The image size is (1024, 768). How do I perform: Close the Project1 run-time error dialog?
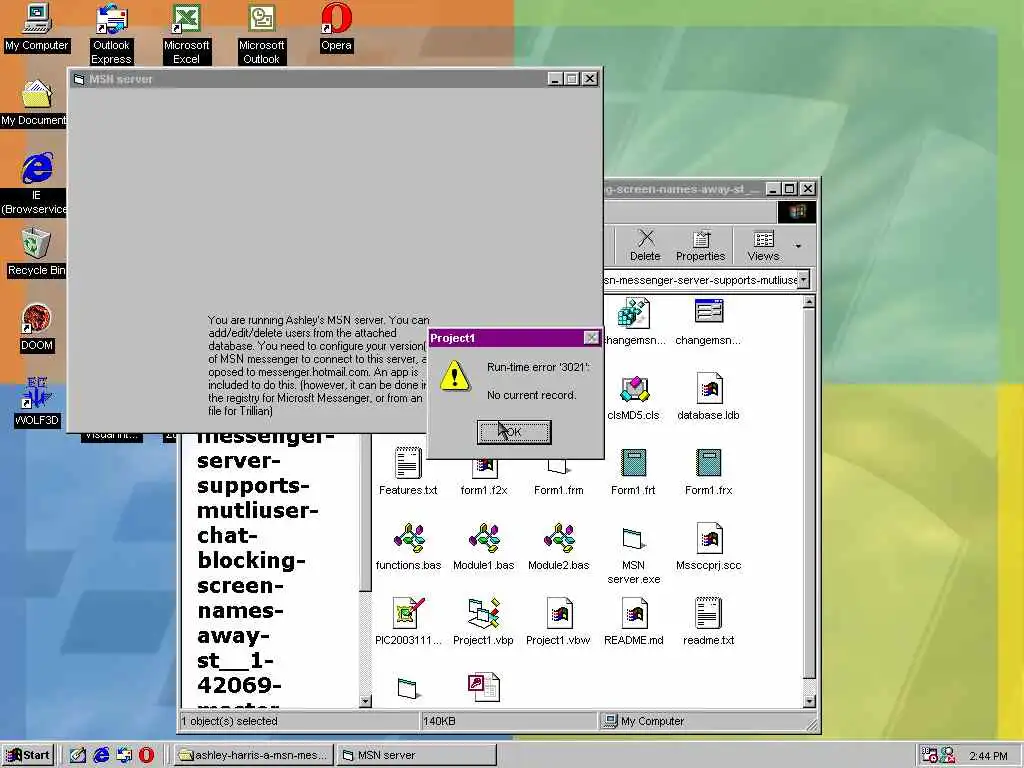point(591,338)
